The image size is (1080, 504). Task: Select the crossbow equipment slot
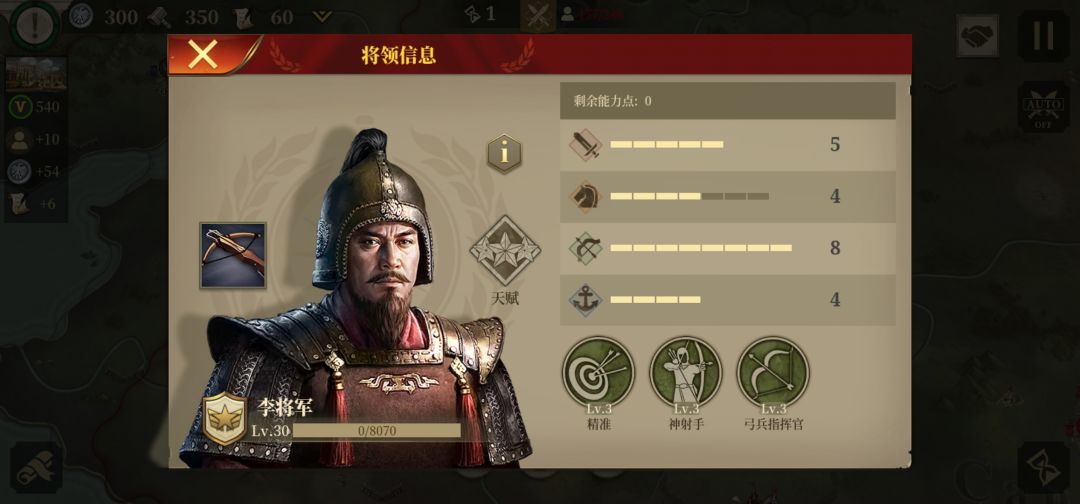pos(233,255)
